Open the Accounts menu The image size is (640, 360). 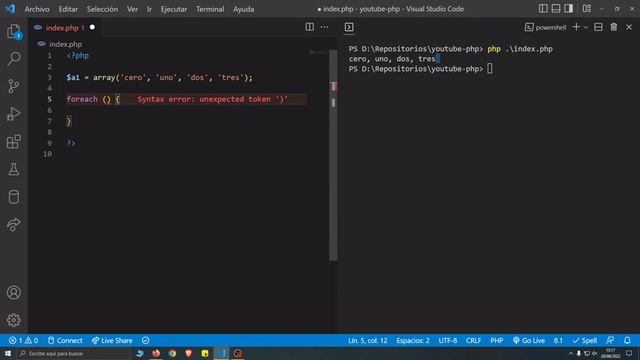click(x=13, y=292)
